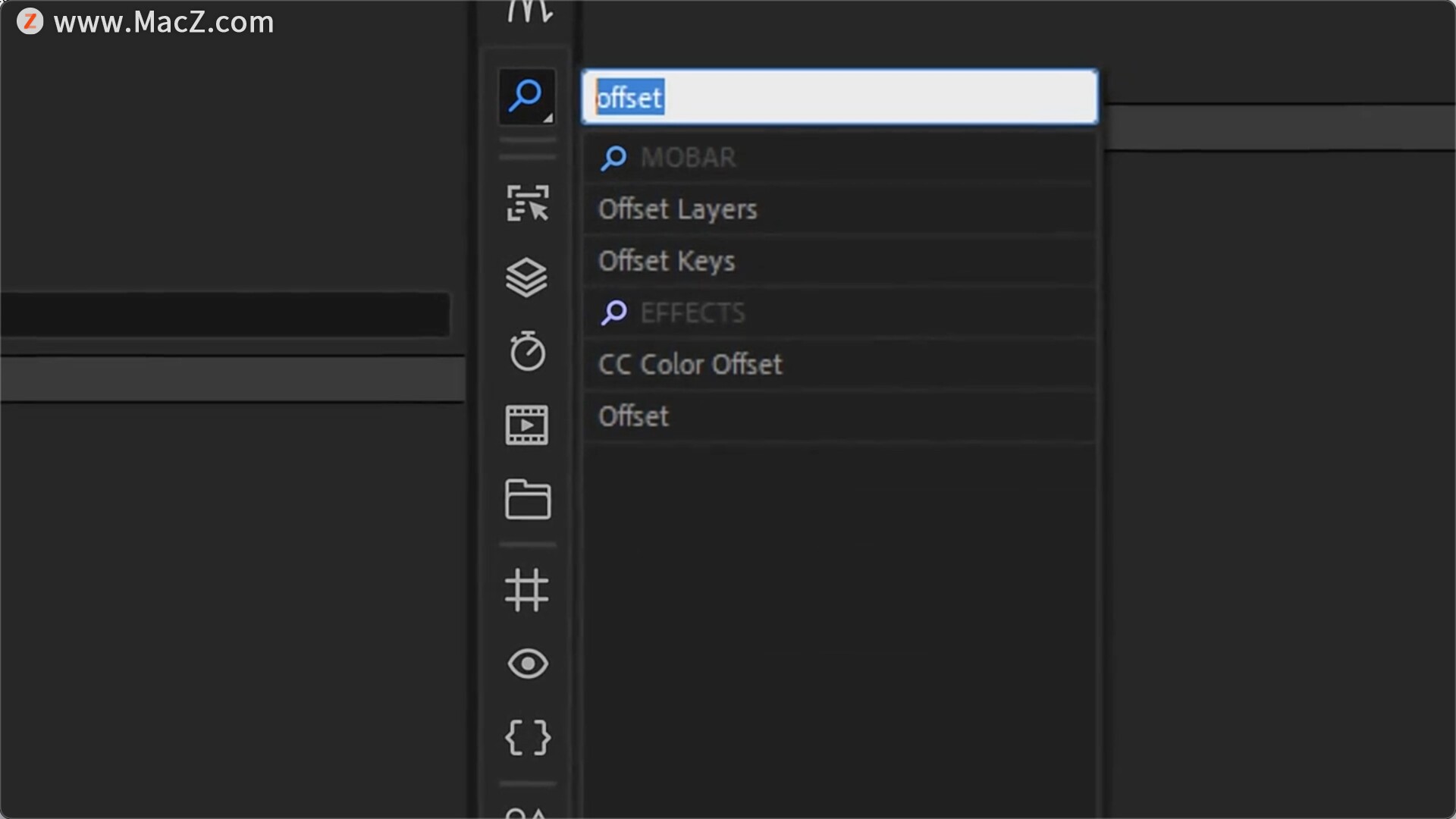This screenshot has height=819, width=1456.
Task: Click the grid hash icon
Action: tap(527, 590)
